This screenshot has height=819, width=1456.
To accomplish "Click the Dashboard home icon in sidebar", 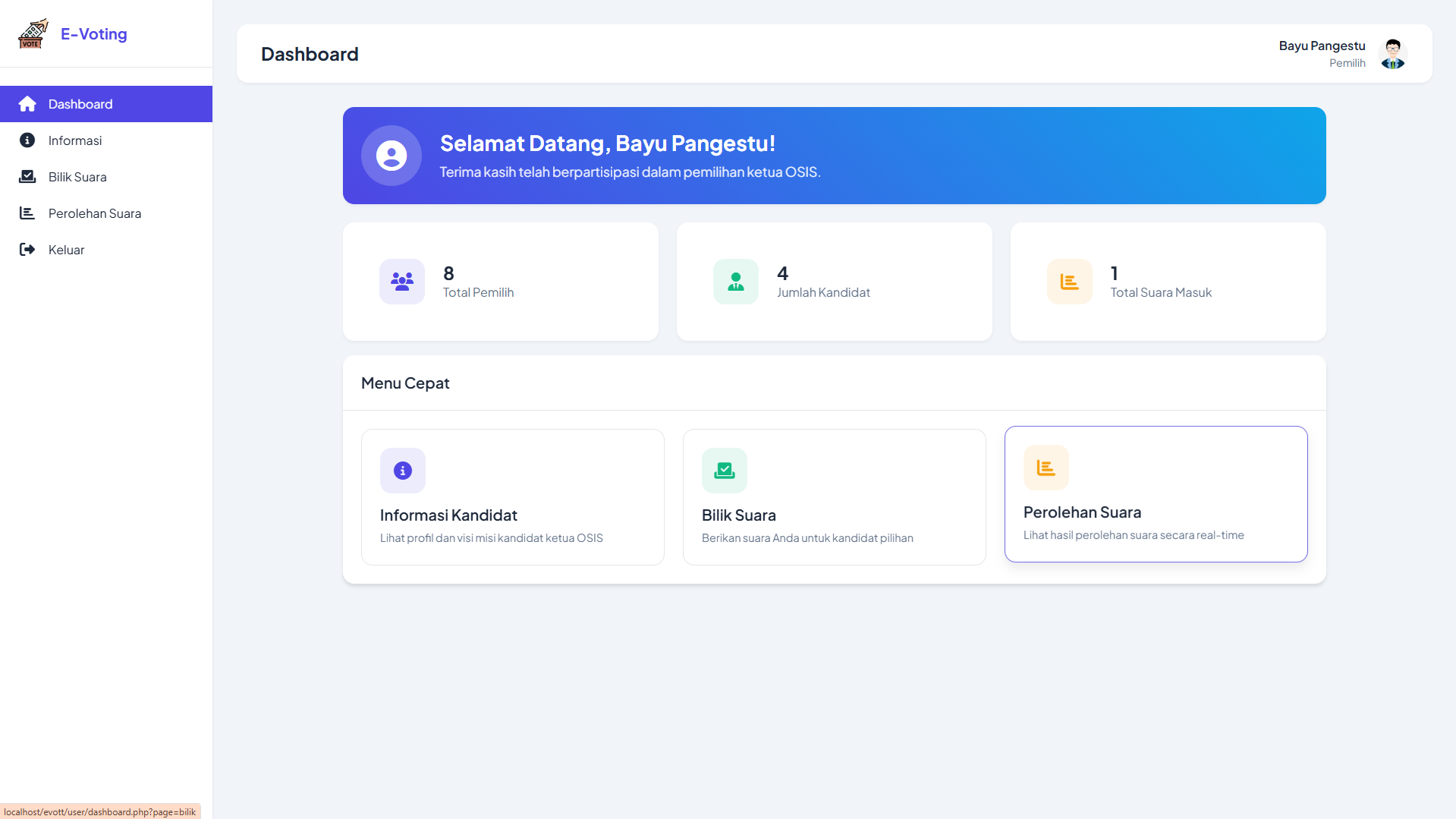I will (x=27, y=104).
